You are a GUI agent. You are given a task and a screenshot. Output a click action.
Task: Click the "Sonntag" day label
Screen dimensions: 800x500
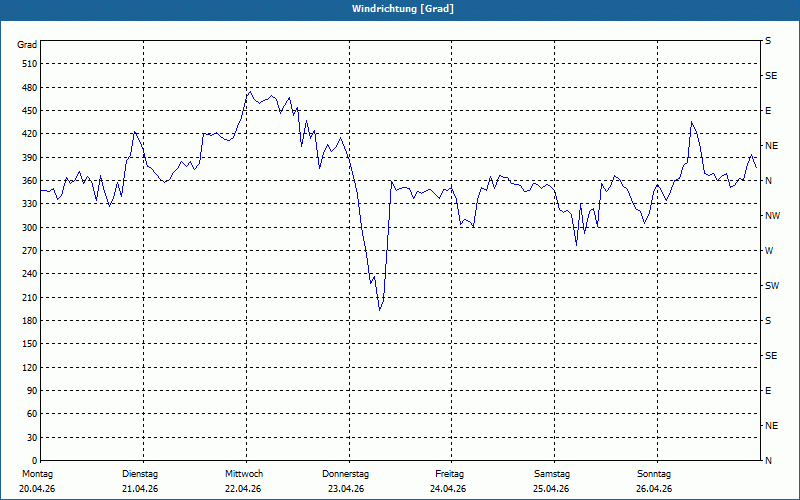tap(654, 474)
